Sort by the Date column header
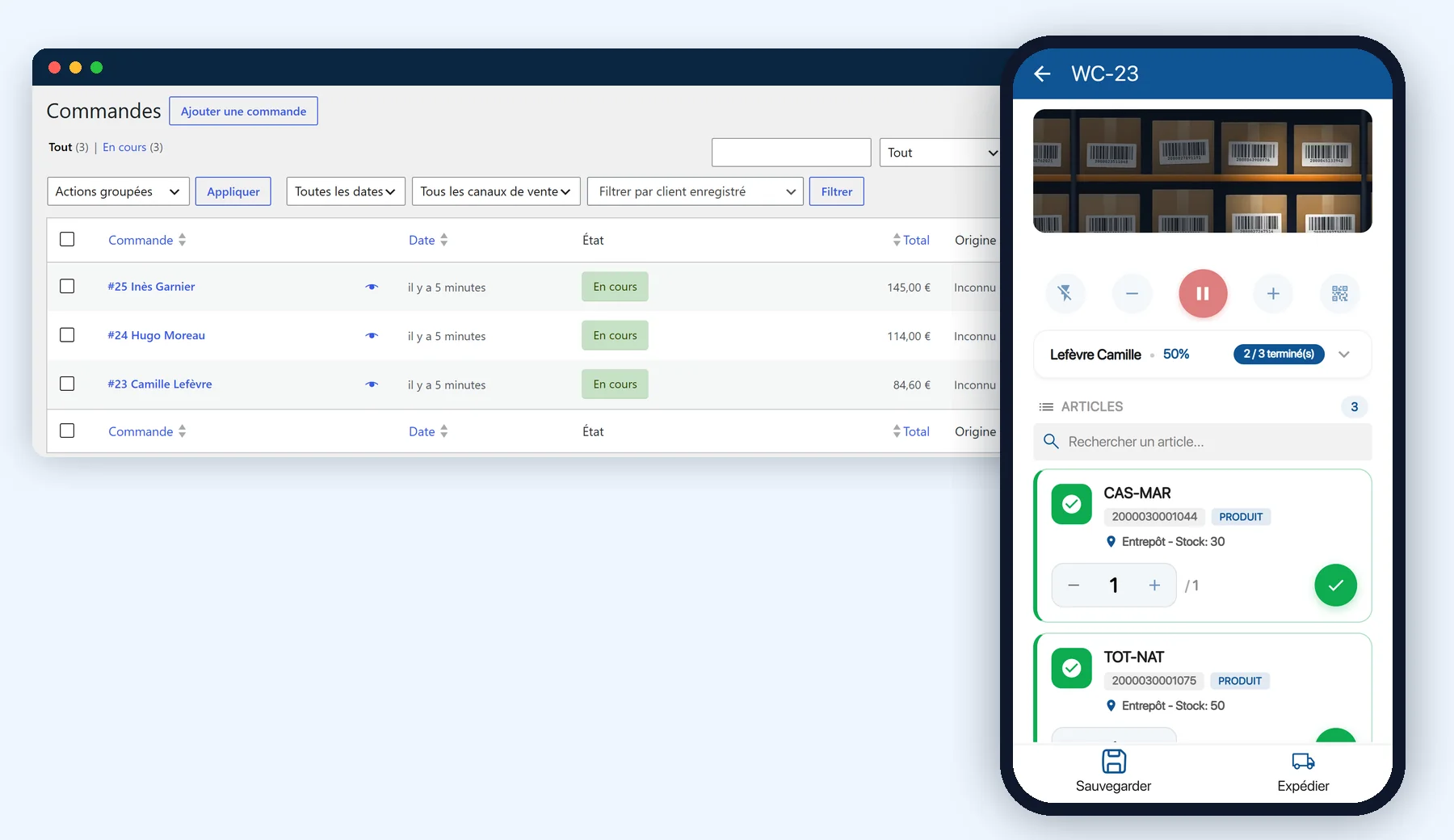 pos(428,240)
